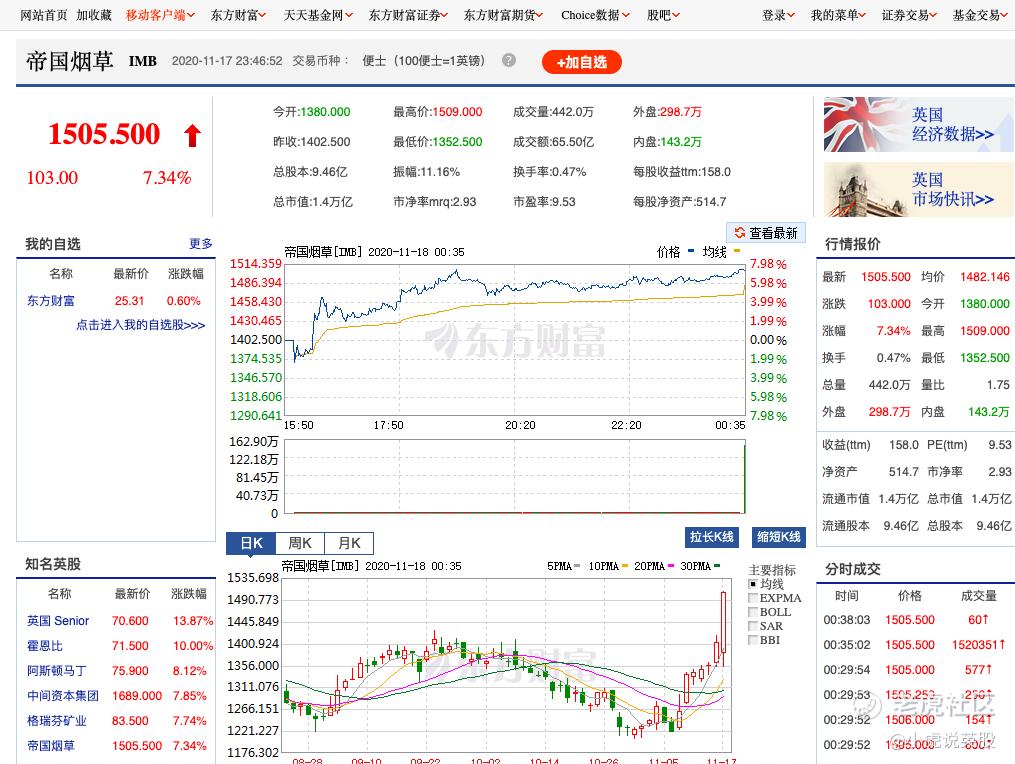This screenshot has height=764, width=1015.
Task: Open 东方财富 in my watchlist
Action: (50, 300)
